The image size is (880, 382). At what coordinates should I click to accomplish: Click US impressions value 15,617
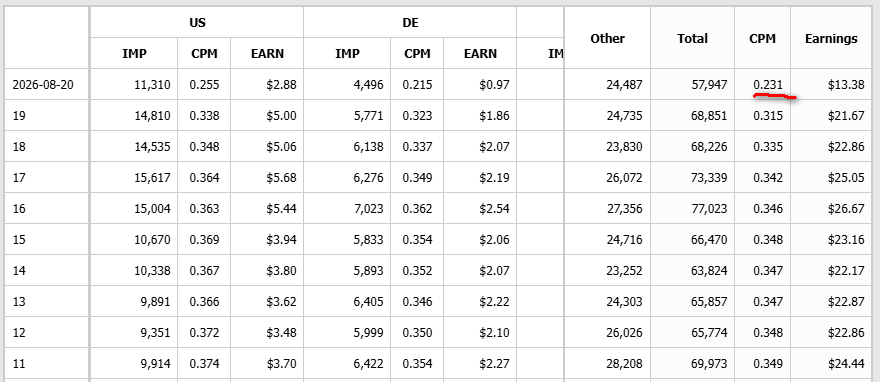(x=152, y=178)
